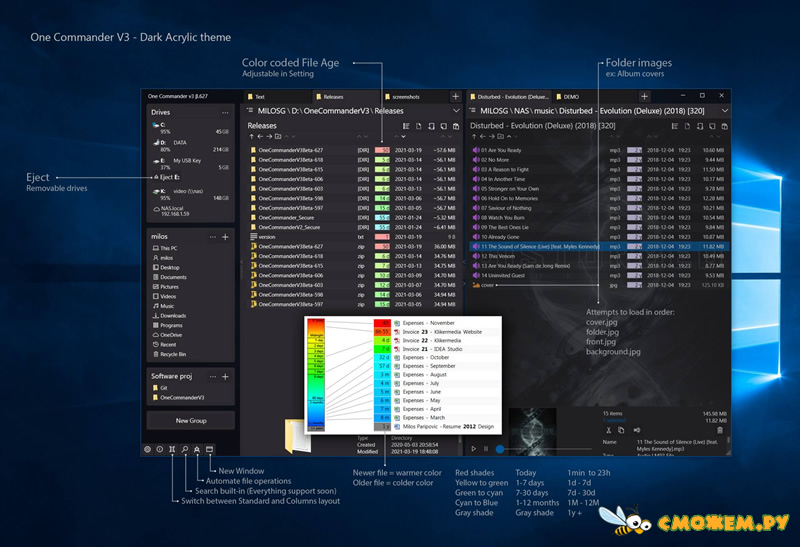The height and width of the screenshot is (547, 800).
Task: Expand path dropdown chevron for Disturbed path
Action: (724, 111)
